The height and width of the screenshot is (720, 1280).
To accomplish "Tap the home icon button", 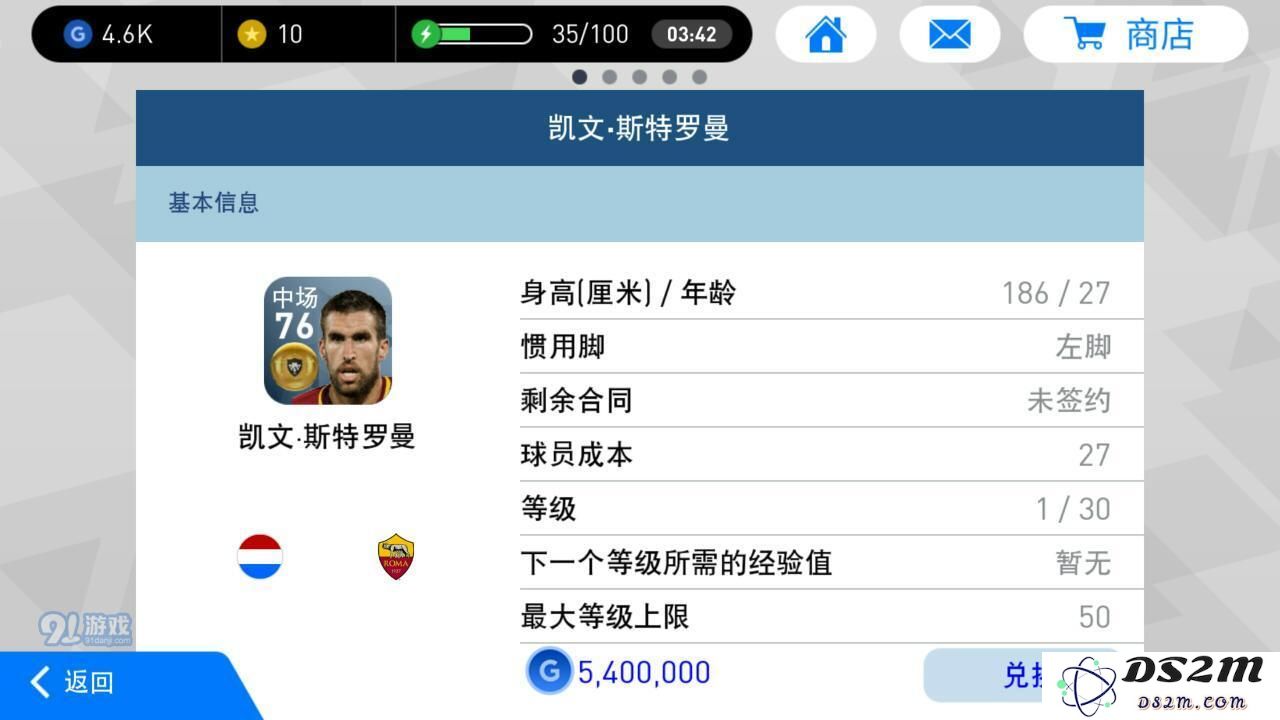I will click(x=826, y=35).
